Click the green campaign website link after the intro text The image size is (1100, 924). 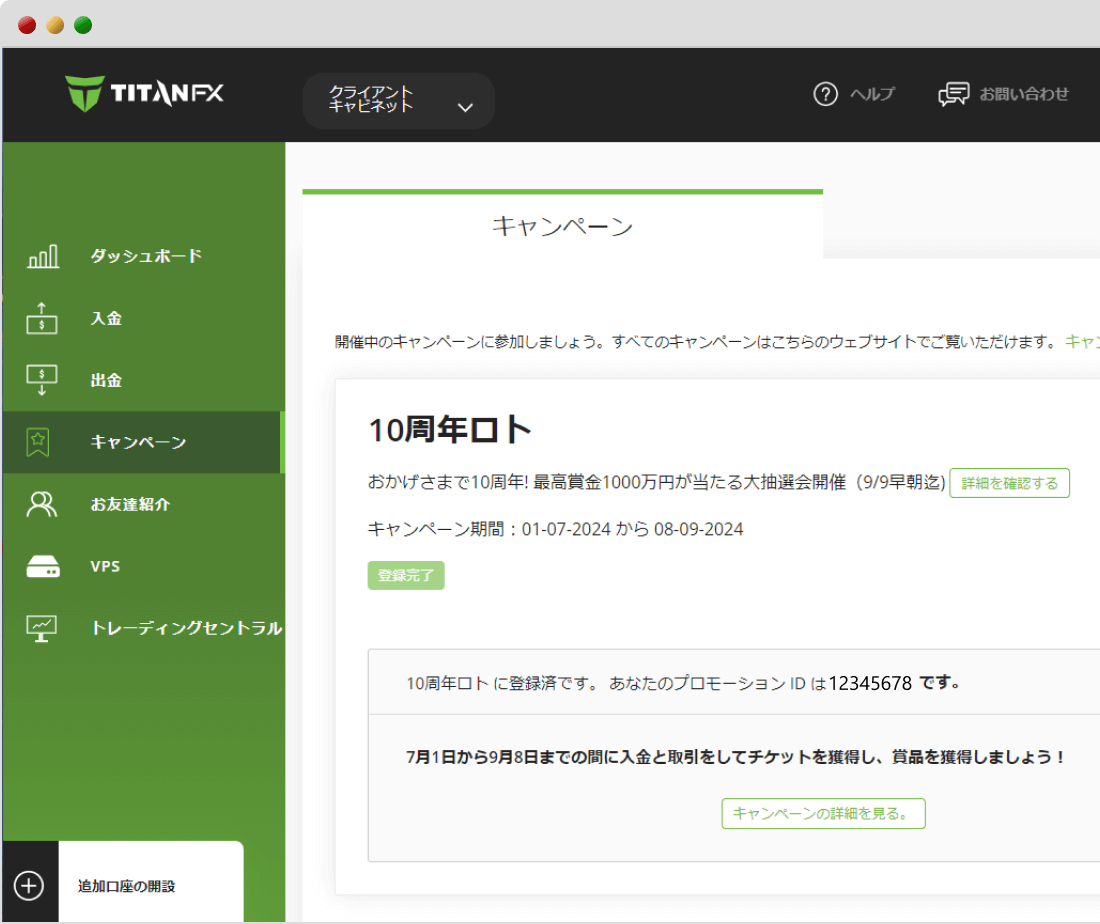pyautogui.click(x=1082, y=342)
